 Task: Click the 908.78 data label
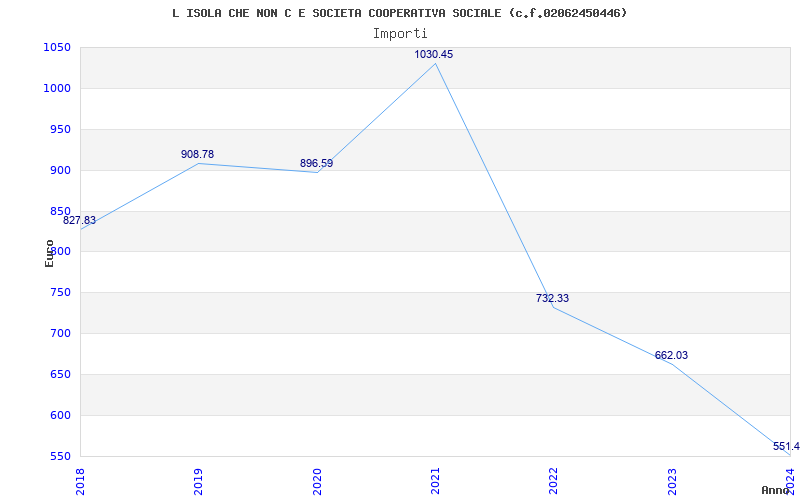click(197, 154)
